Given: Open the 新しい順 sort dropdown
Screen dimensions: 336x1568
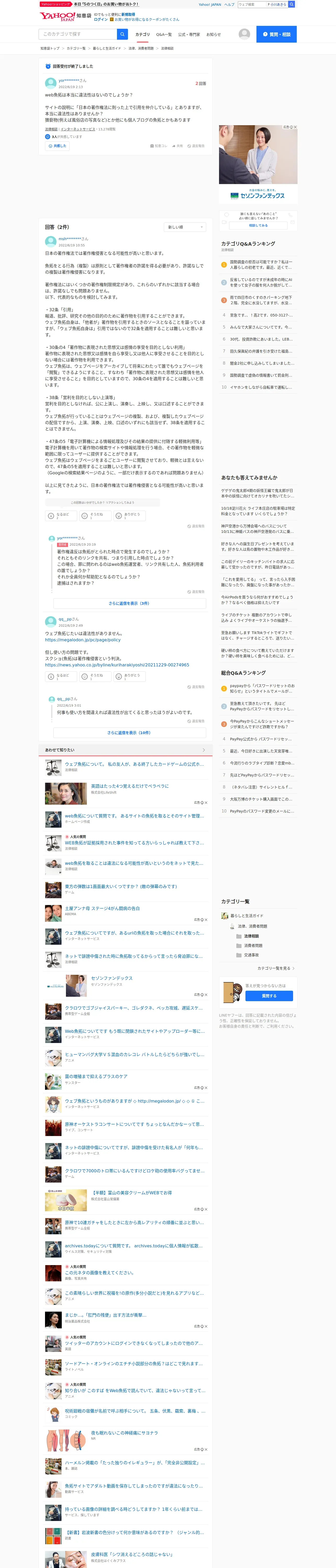Looking at the screenshot, I should point(185,227).
